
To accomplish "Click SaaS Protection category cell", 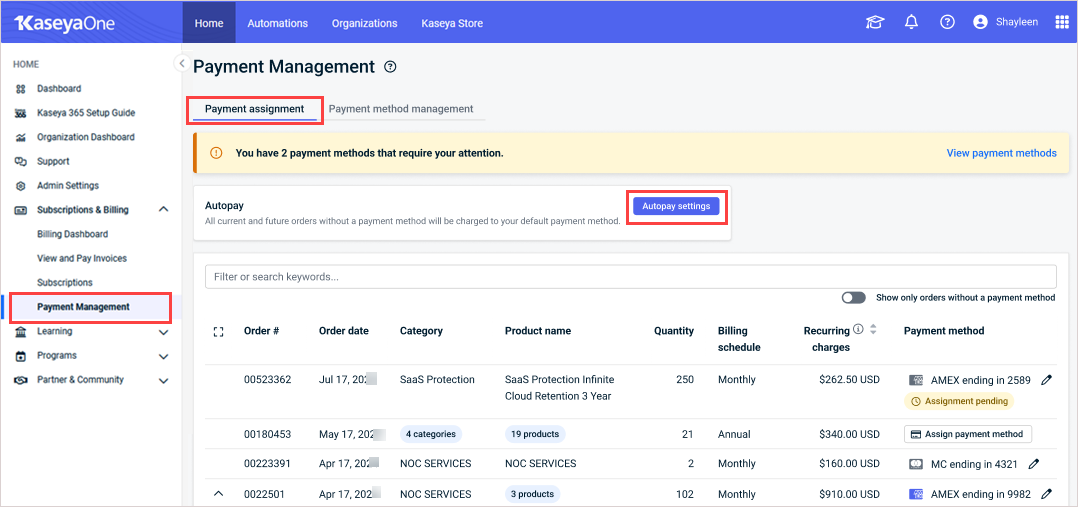I will tap(437, 380).
